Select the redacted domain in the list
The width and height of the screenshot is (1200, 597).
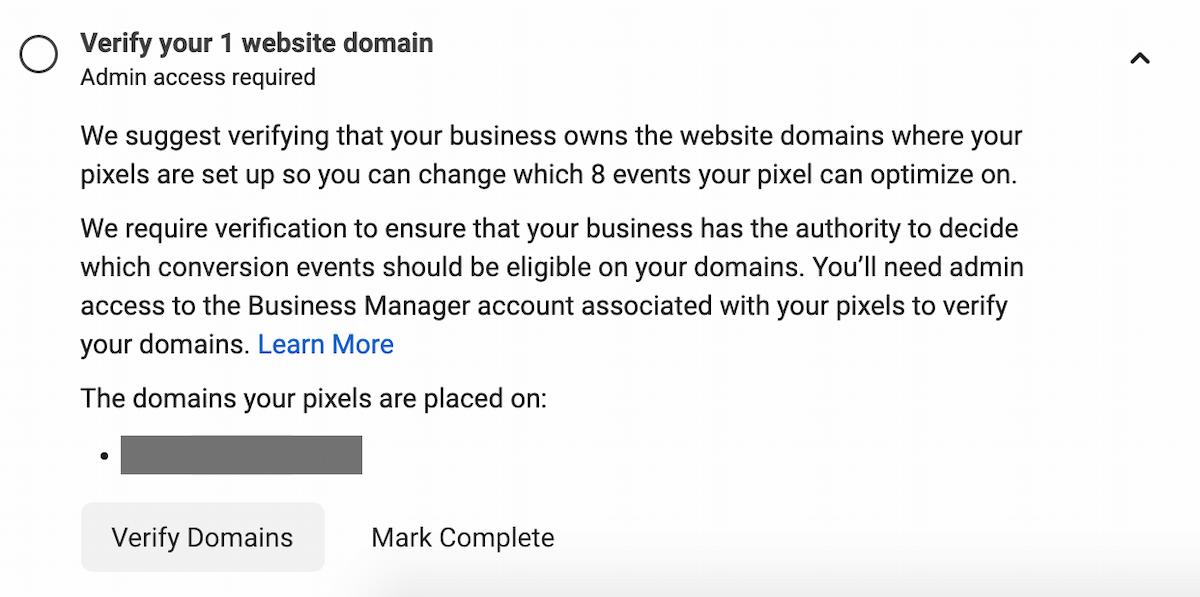point(240,455)
